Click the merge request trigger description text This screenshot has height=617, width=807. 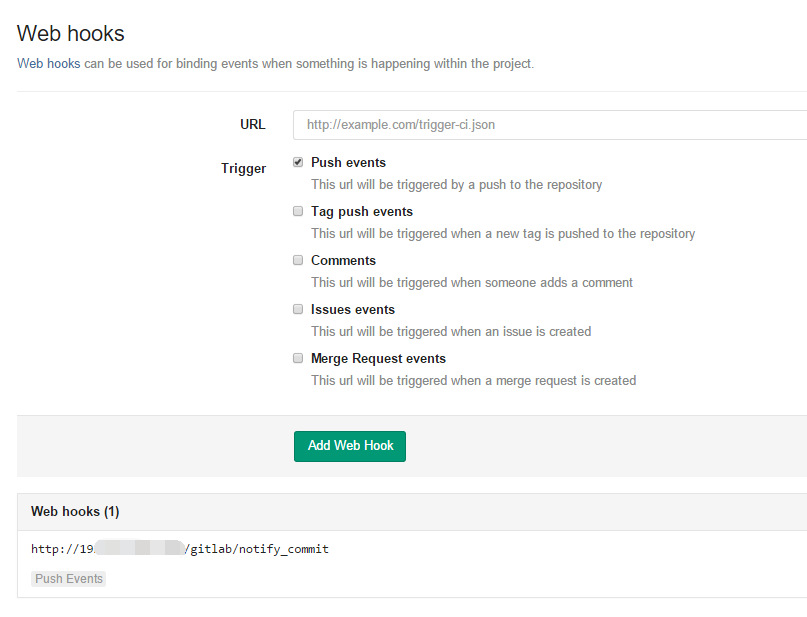tap(473, 381)
